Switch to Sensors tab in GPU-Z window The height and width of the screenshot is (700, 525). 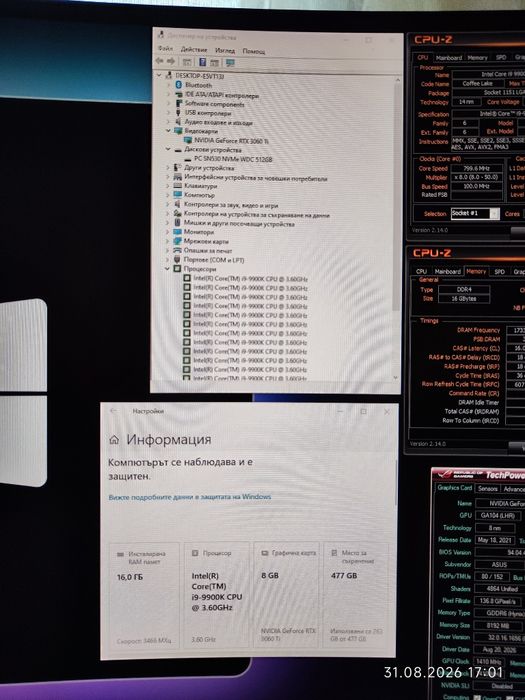488,489
